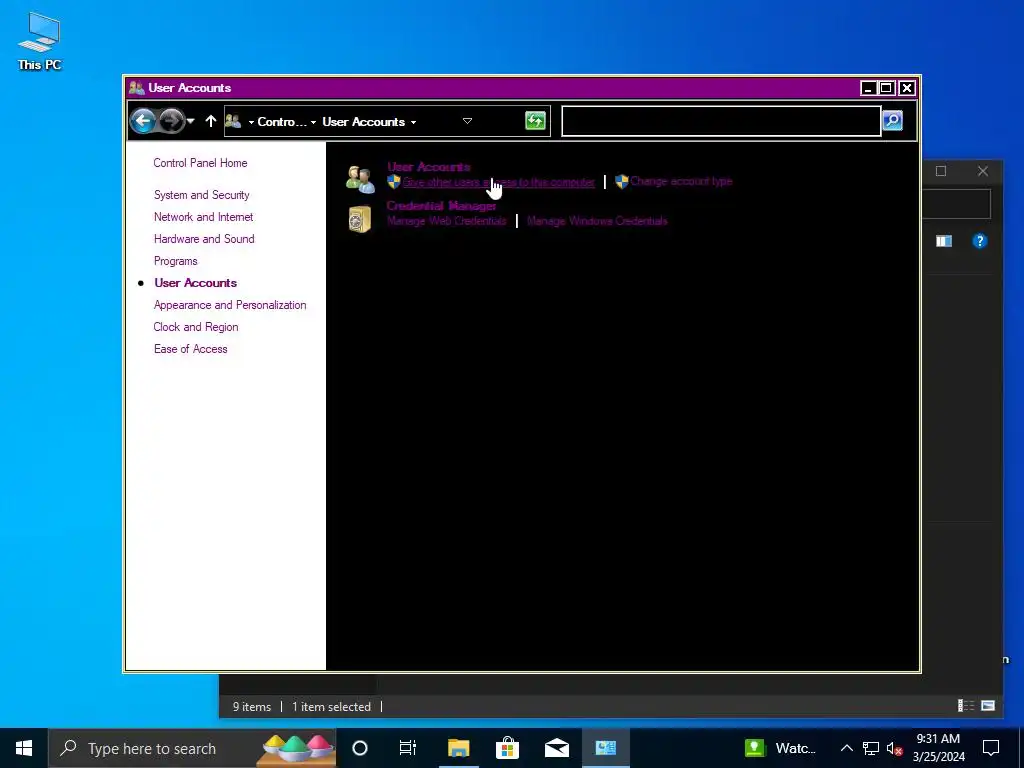The width and height of the screenshot is (1024, 768).
Task: Click the Forward navigation arrow
Action: click(171, 121)
